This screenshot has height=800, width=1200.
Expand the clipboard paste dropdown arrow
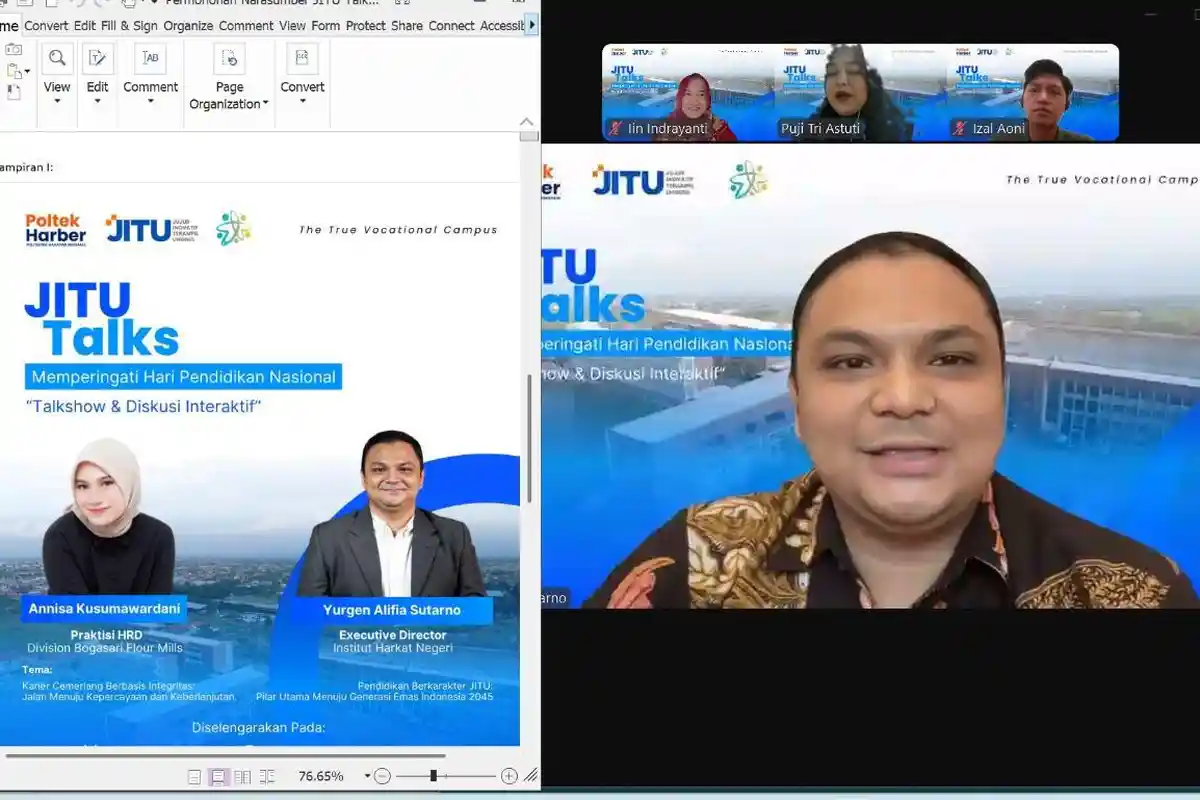(x=27, y=71)
